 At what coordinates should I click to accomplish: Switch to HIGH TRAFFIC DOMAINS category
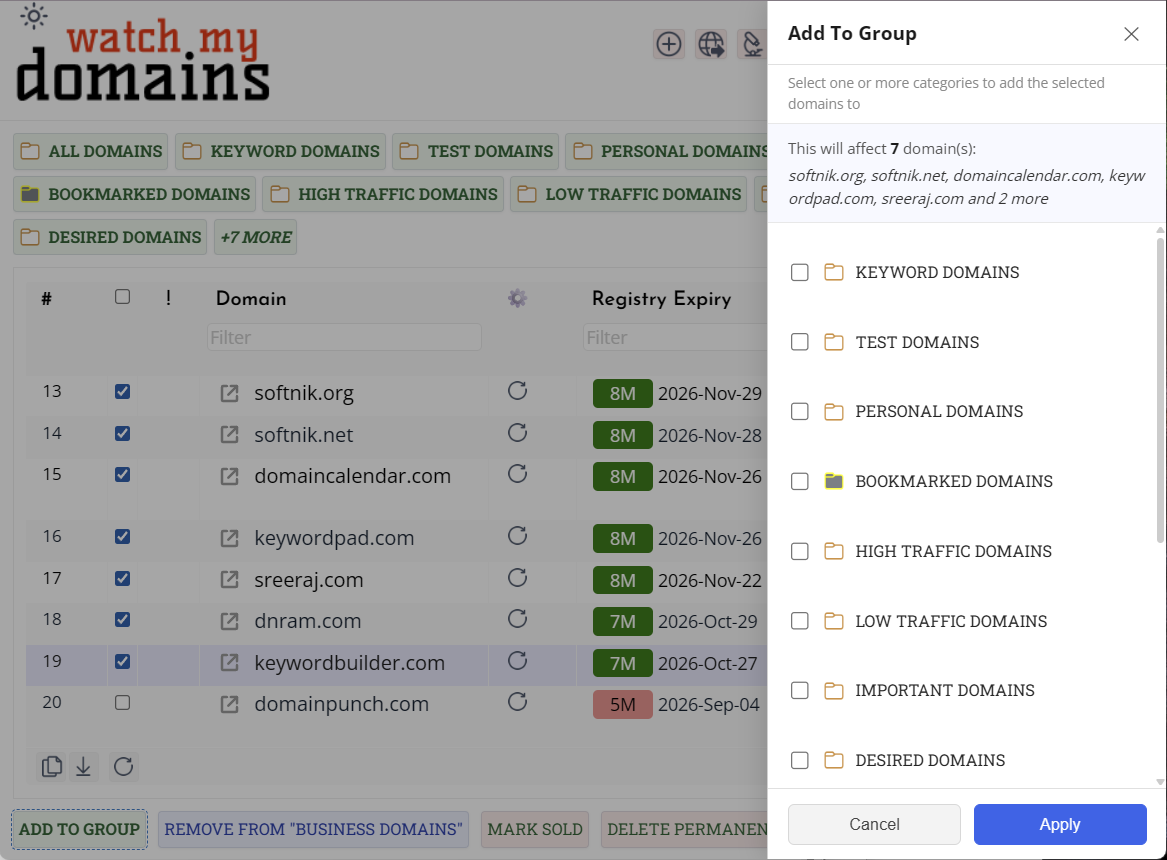point(385,194)
